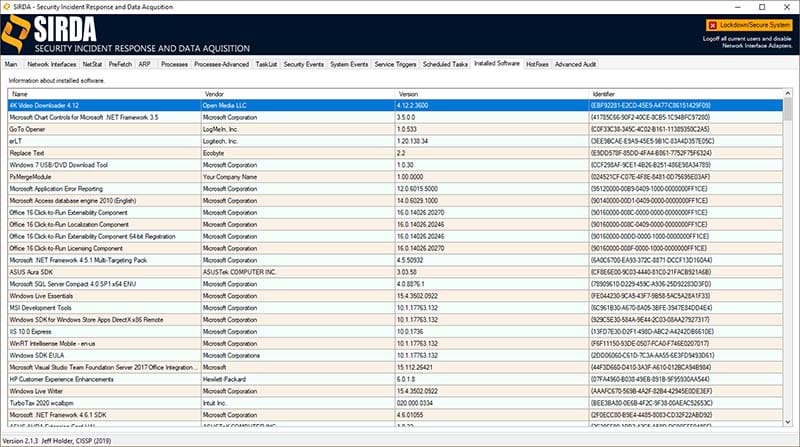This screenshot has height=447, width=800.
Task: Open the System Events tab
Action: pyautogui.click(x=349, y=64)
